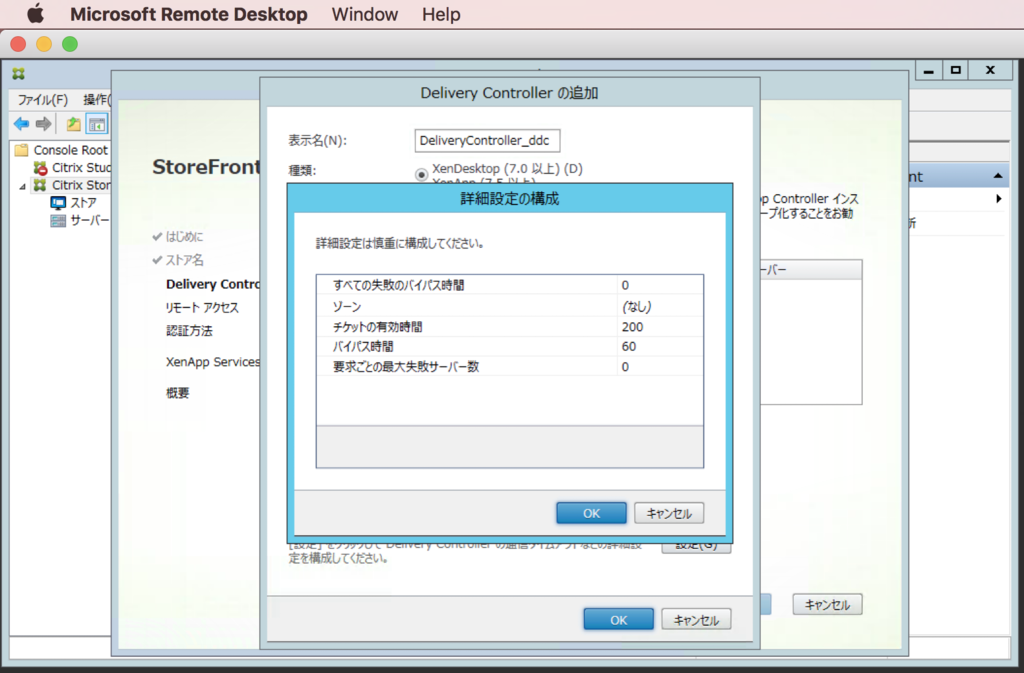Click the 認証方法 wizard step
Screen dimensions: 1024x673
click(189, 331)
